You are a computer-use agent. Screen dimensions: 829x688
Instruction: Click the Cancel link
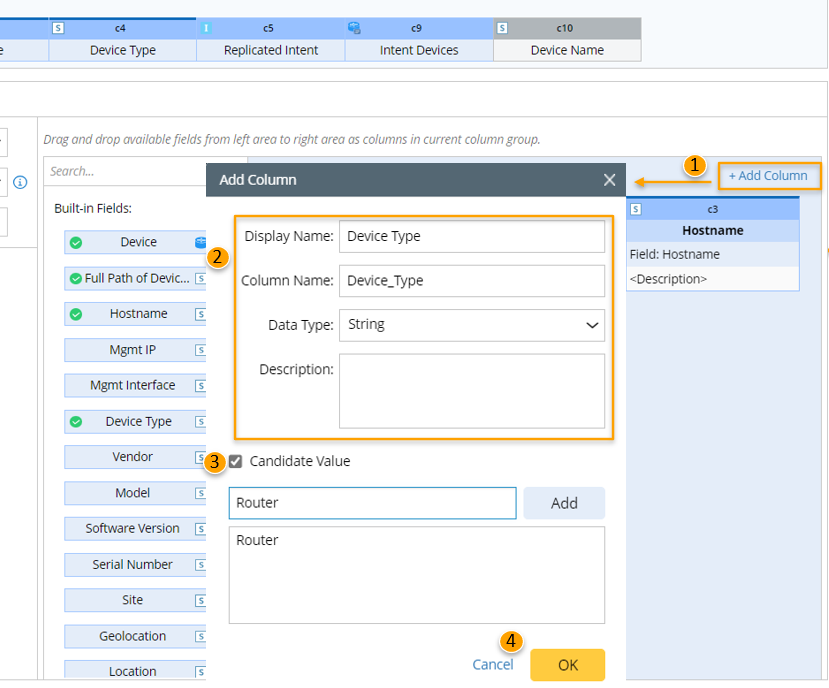492,665
